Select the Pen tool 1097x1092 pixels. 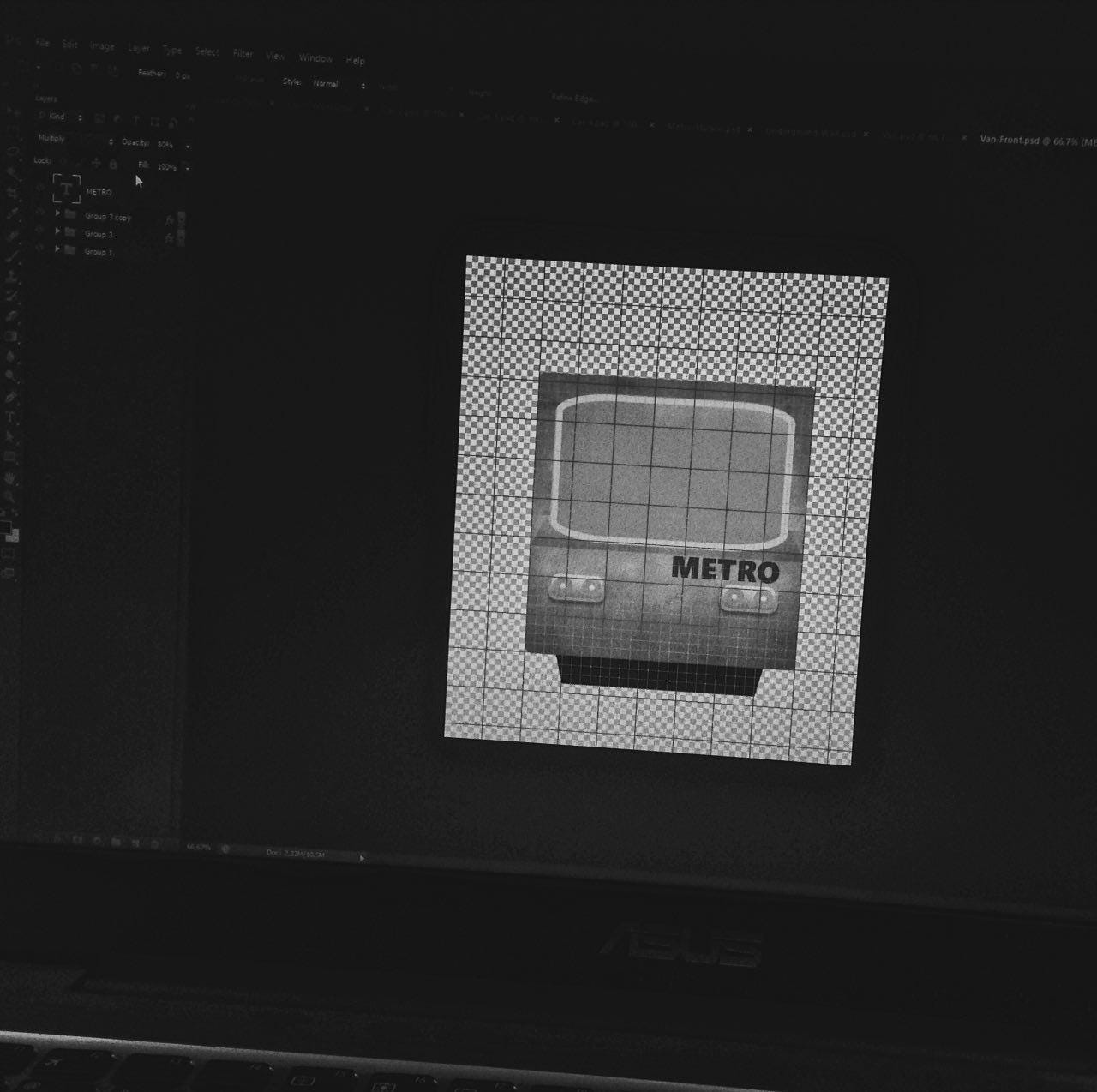pos(10,397)
